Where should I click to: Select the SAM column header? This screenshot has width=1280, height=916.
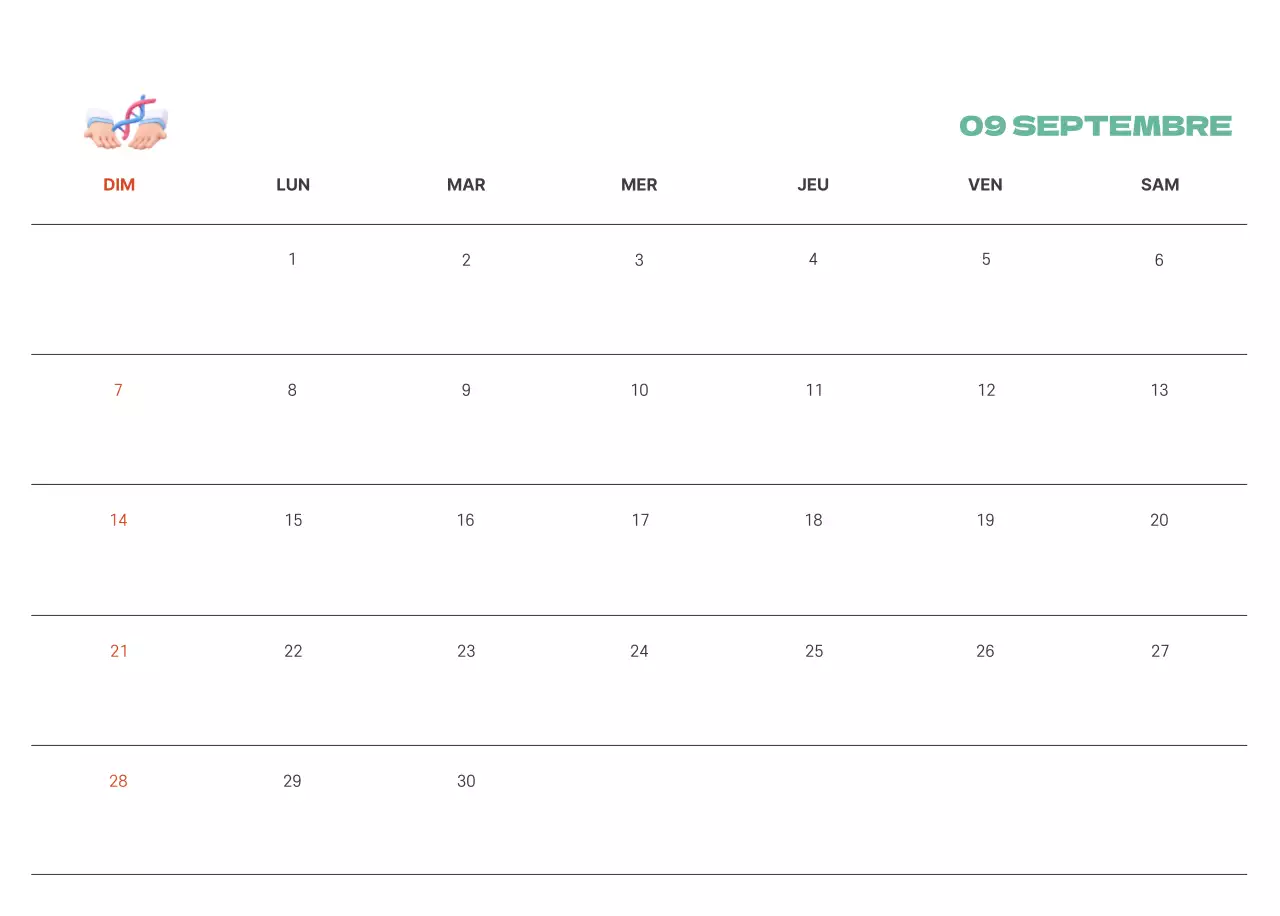coord(1160,185)
